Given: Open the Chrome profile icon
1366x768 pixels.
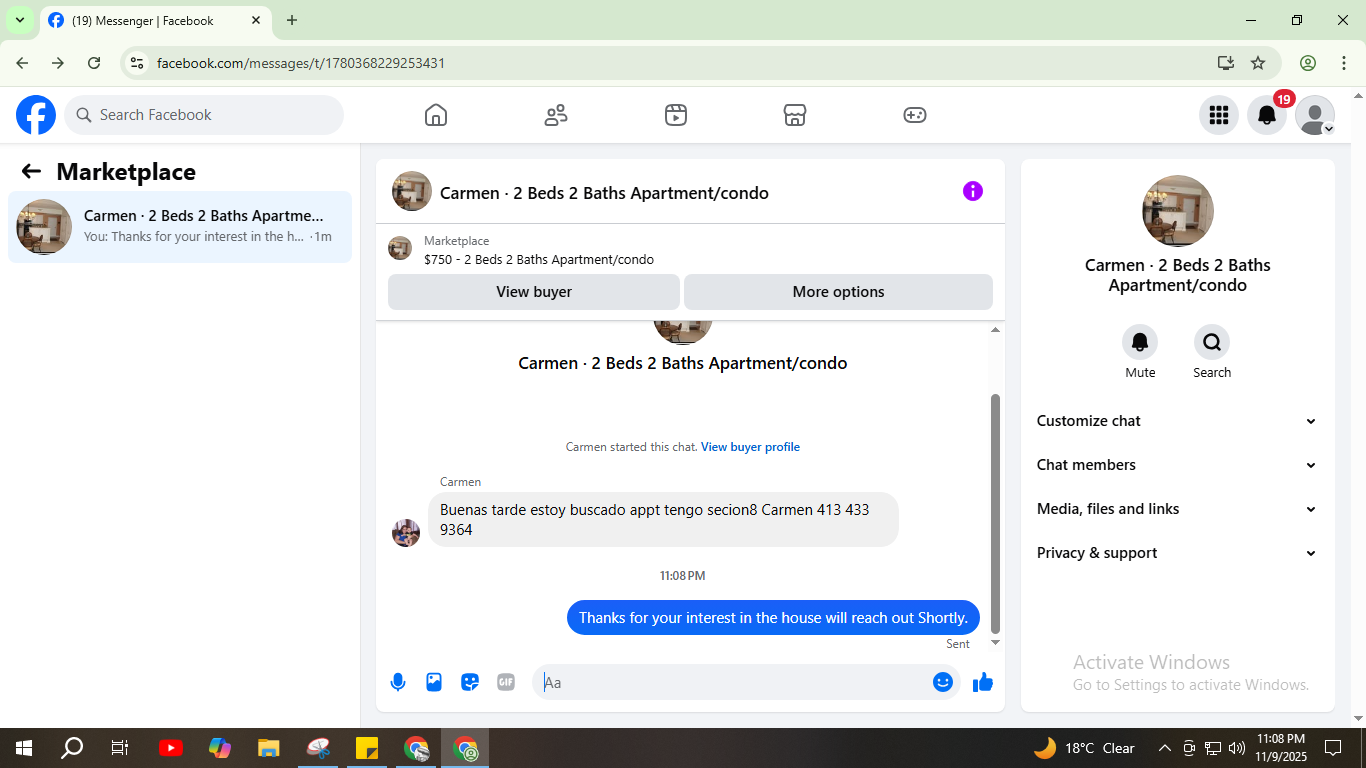Looking at the screenshot, I should point(1308,63).
